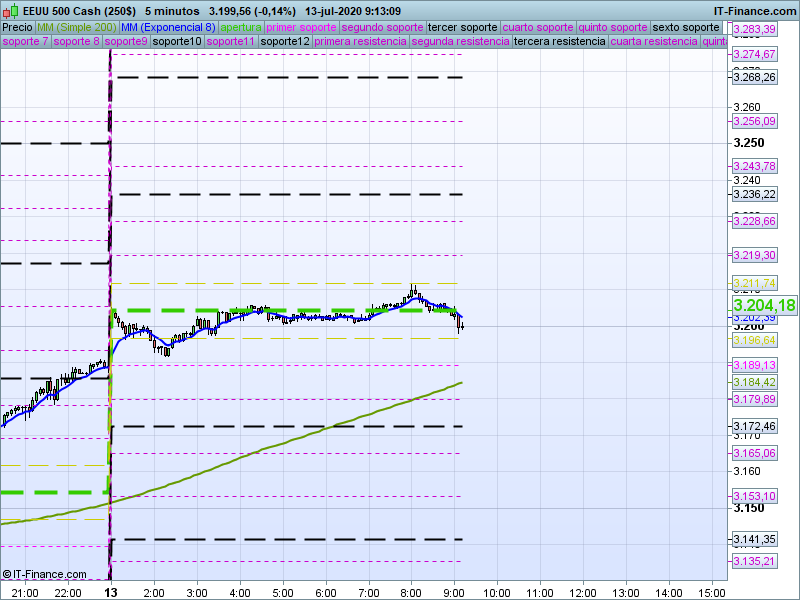Click the bold 13 date marker on time axis
This screenshot has height=600, width=800.
109,592
